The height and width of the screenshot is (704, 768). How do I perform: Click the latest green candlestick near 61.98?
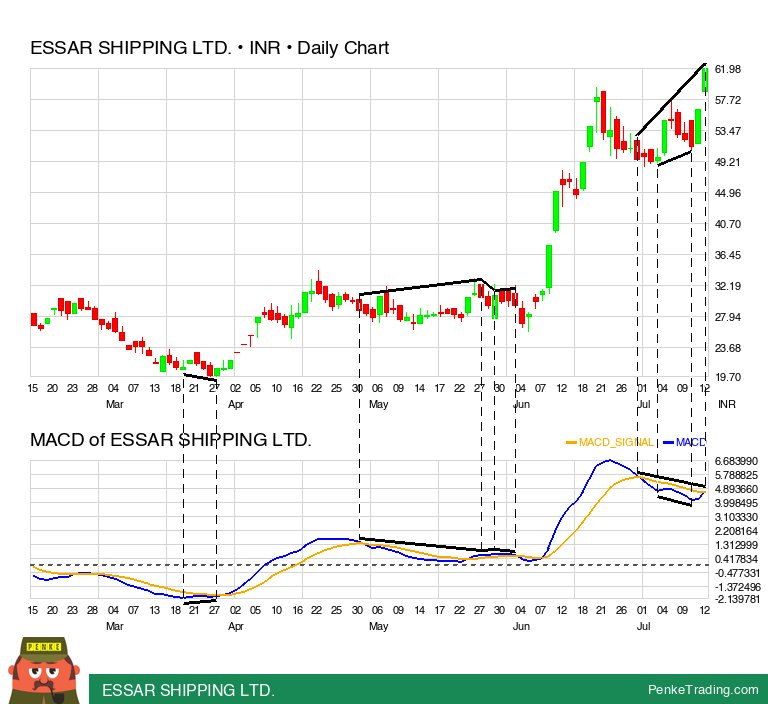pyautogui.click(x=705, y=80)
